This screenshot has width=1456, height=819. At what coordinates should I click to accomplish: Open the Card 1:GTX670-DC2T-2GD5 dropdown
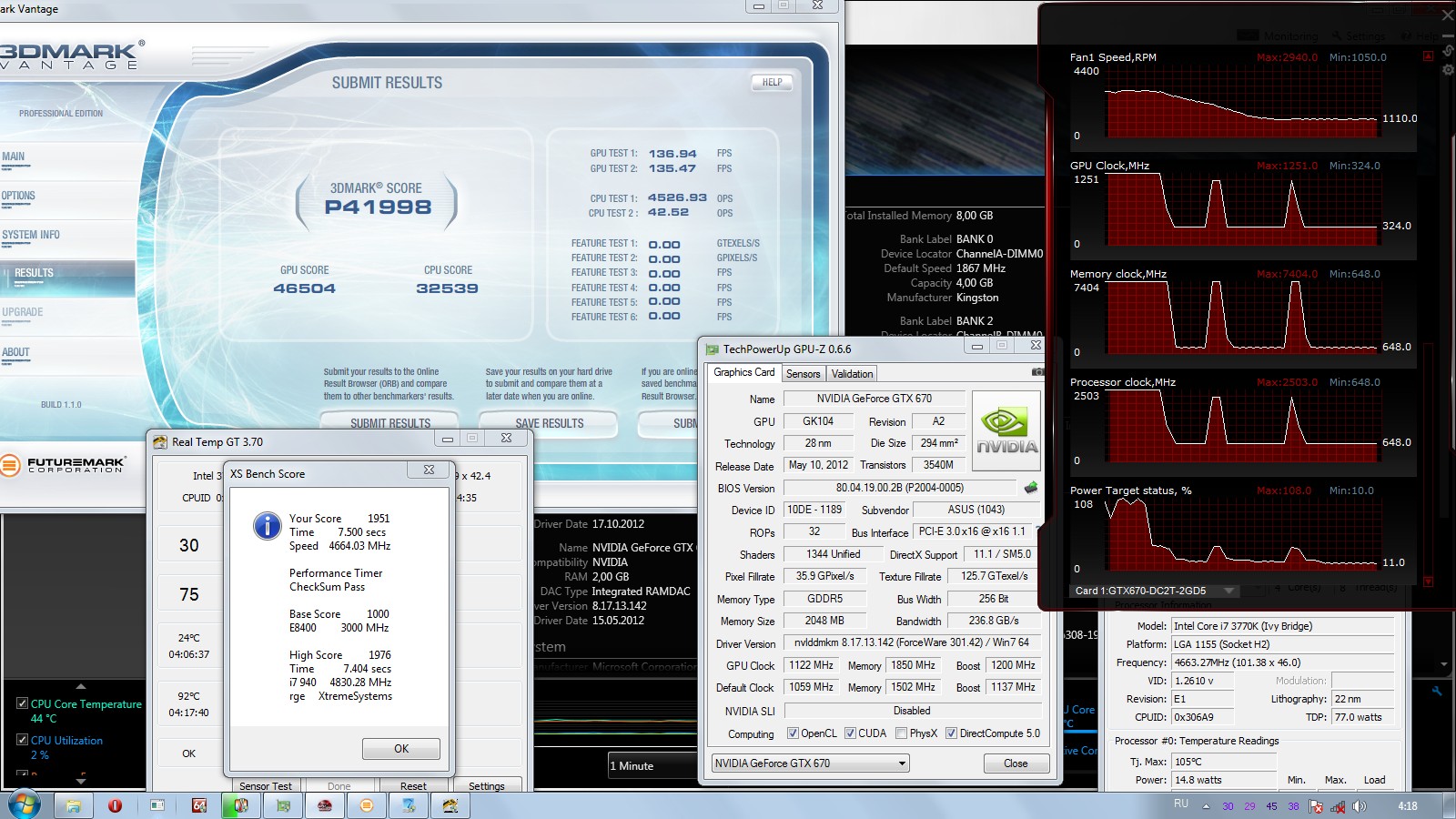(x=1155, y=591)
